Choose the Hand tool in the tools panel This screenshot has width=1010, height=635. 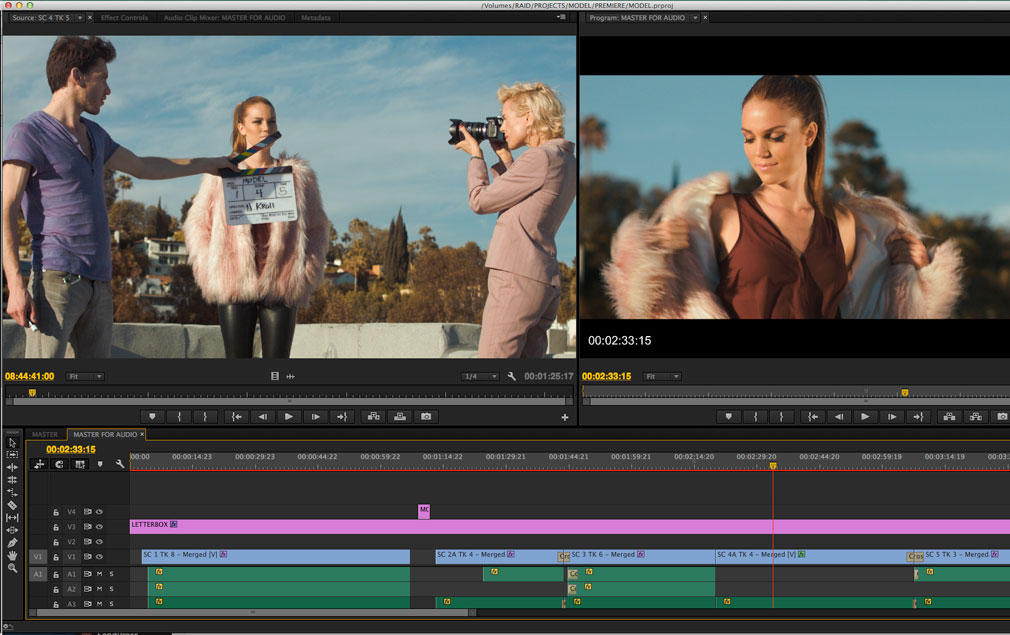12,555
